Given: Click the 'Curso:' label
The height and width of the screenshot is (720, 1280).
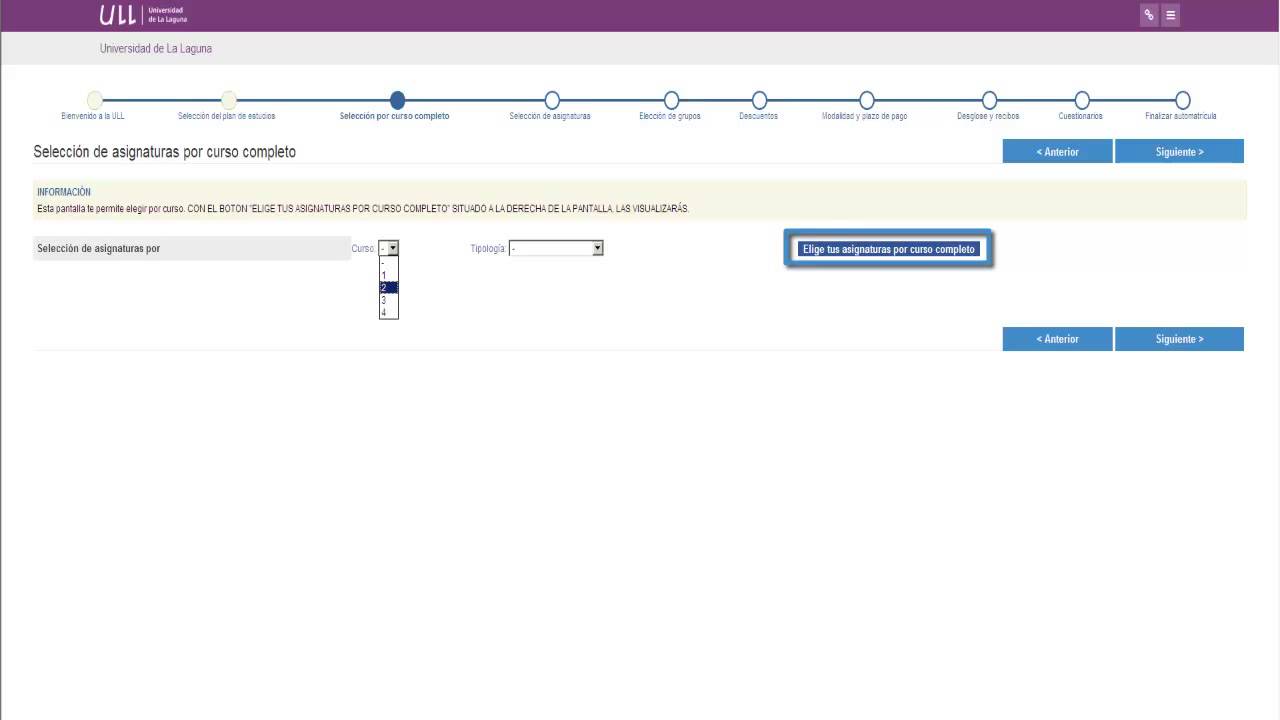Looking at the screenshot, I should tap(364, 248).
